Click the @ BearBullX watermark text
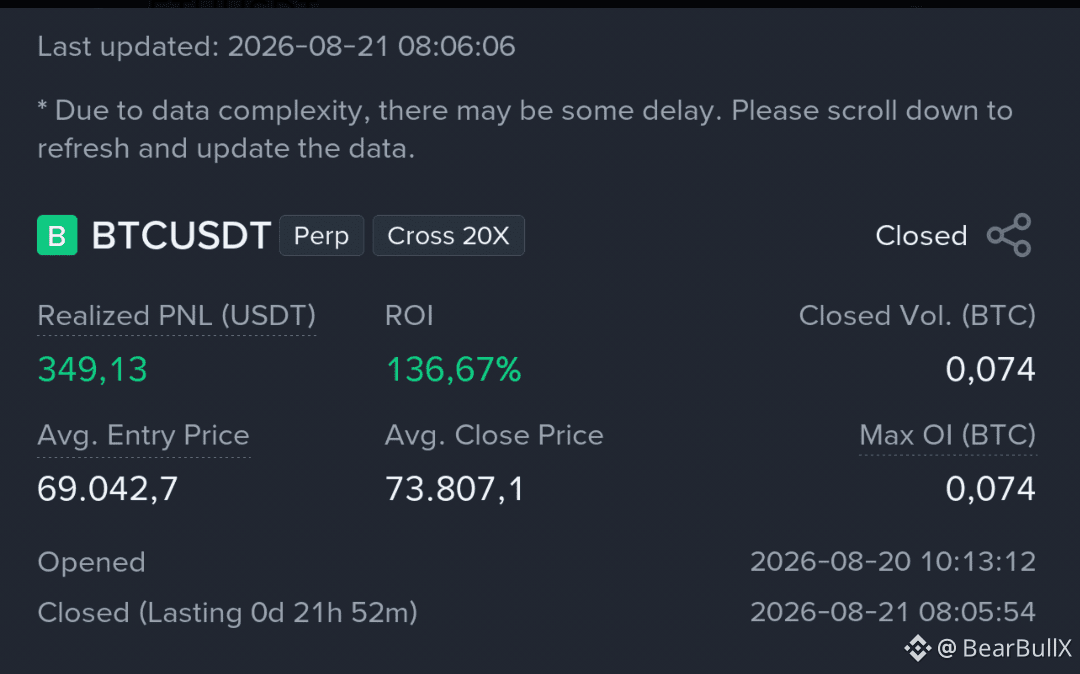This screenshot has height=674, width=1080. (1004, 648)
